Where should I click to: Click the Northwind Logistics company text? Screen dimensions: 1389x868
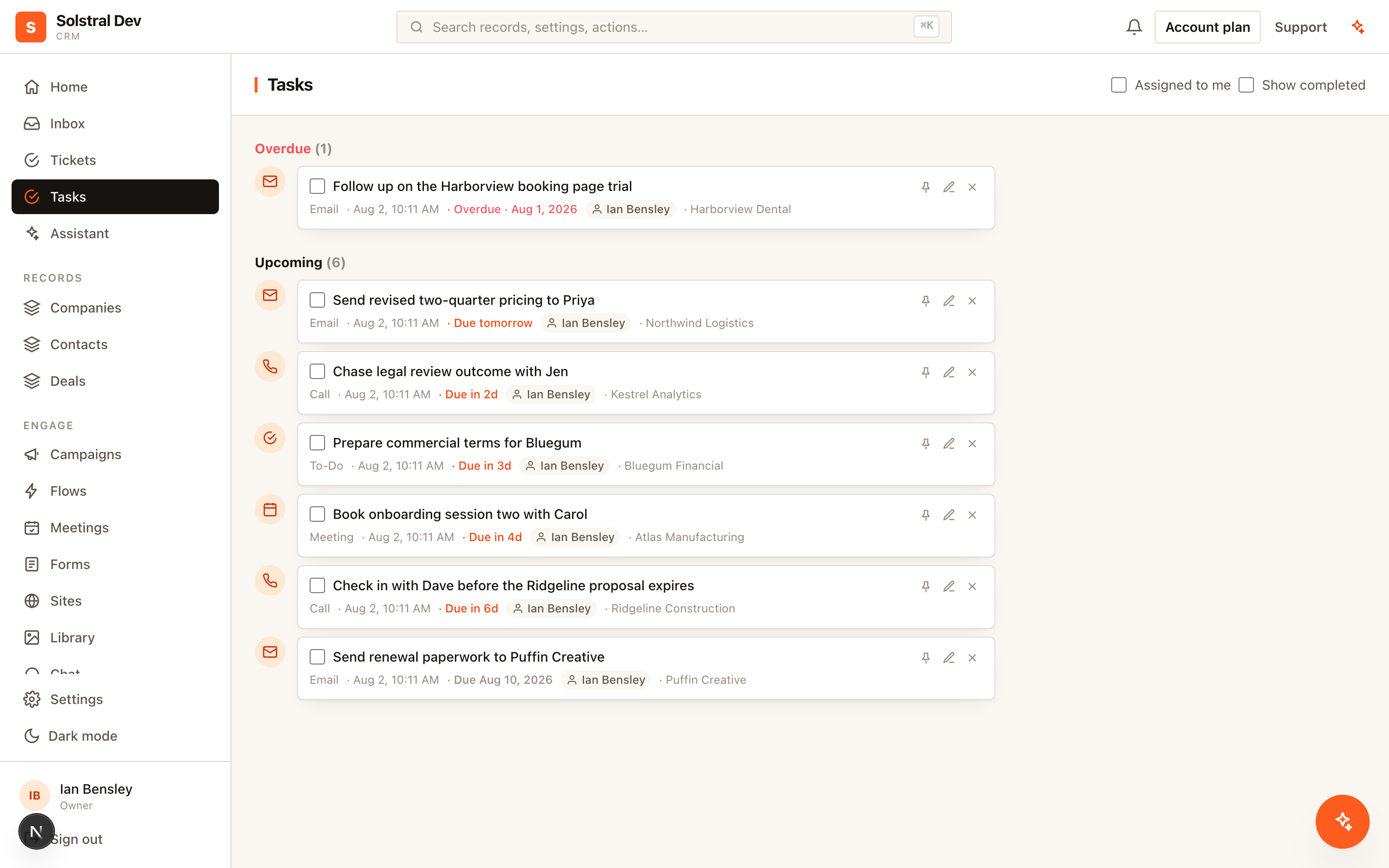point(699,323)
